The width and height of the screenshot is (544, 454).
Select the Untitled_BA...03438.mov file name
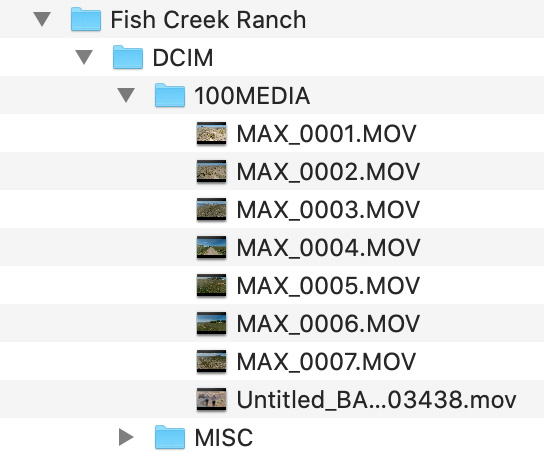[376, 400]
